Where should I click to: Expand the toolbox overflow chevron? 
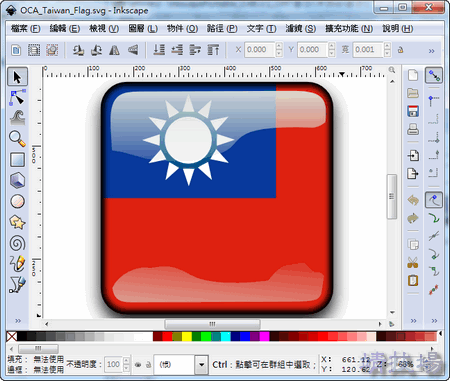point(18,321)
